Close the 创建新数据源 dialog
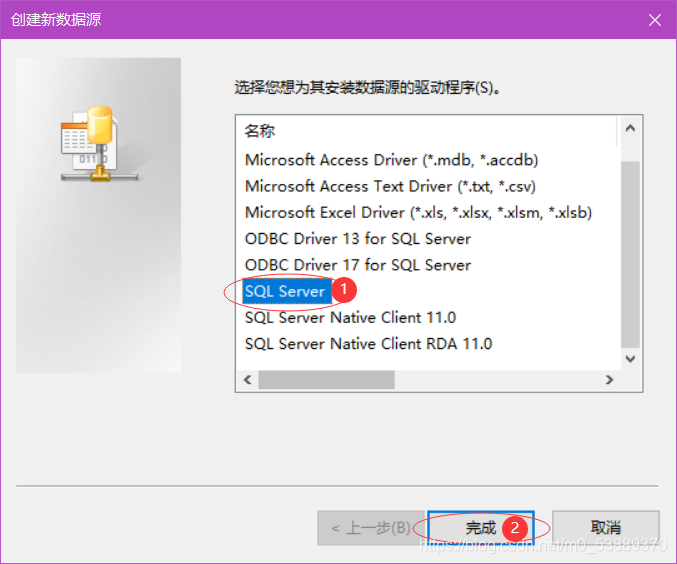The height and width of the screenshot is (564, 677). pos(655,19)
